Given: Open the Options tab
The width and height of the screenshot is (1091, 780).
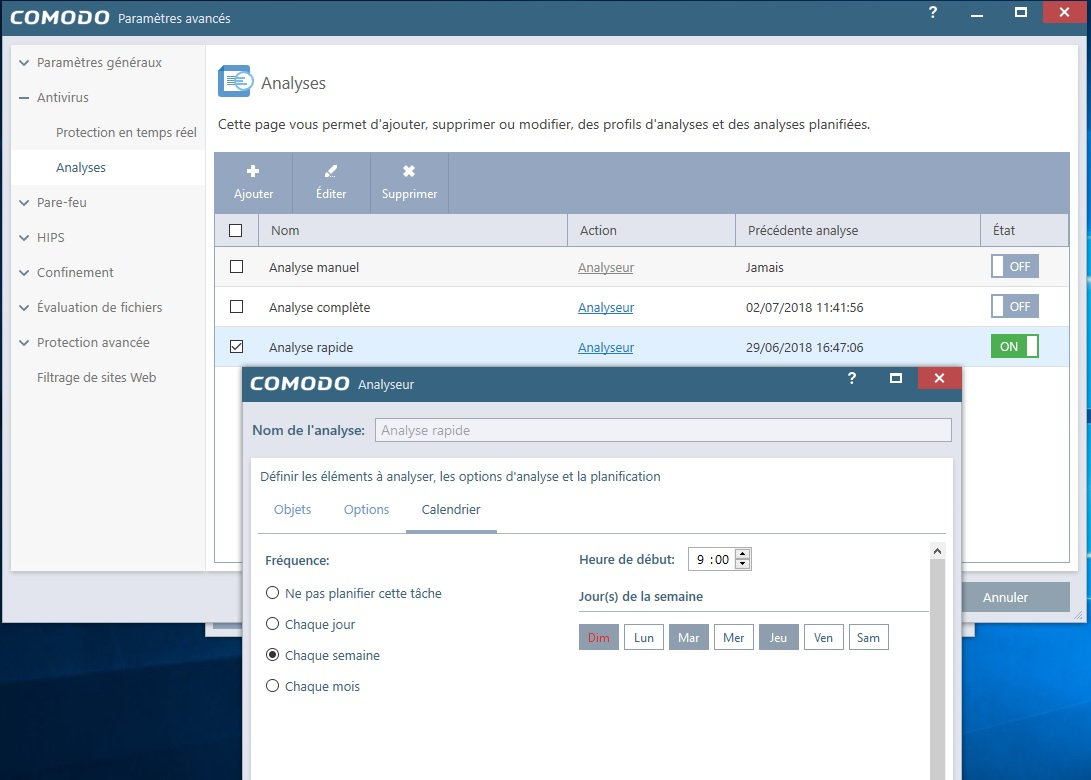Looking at the screenshot, I should [366, 509].
